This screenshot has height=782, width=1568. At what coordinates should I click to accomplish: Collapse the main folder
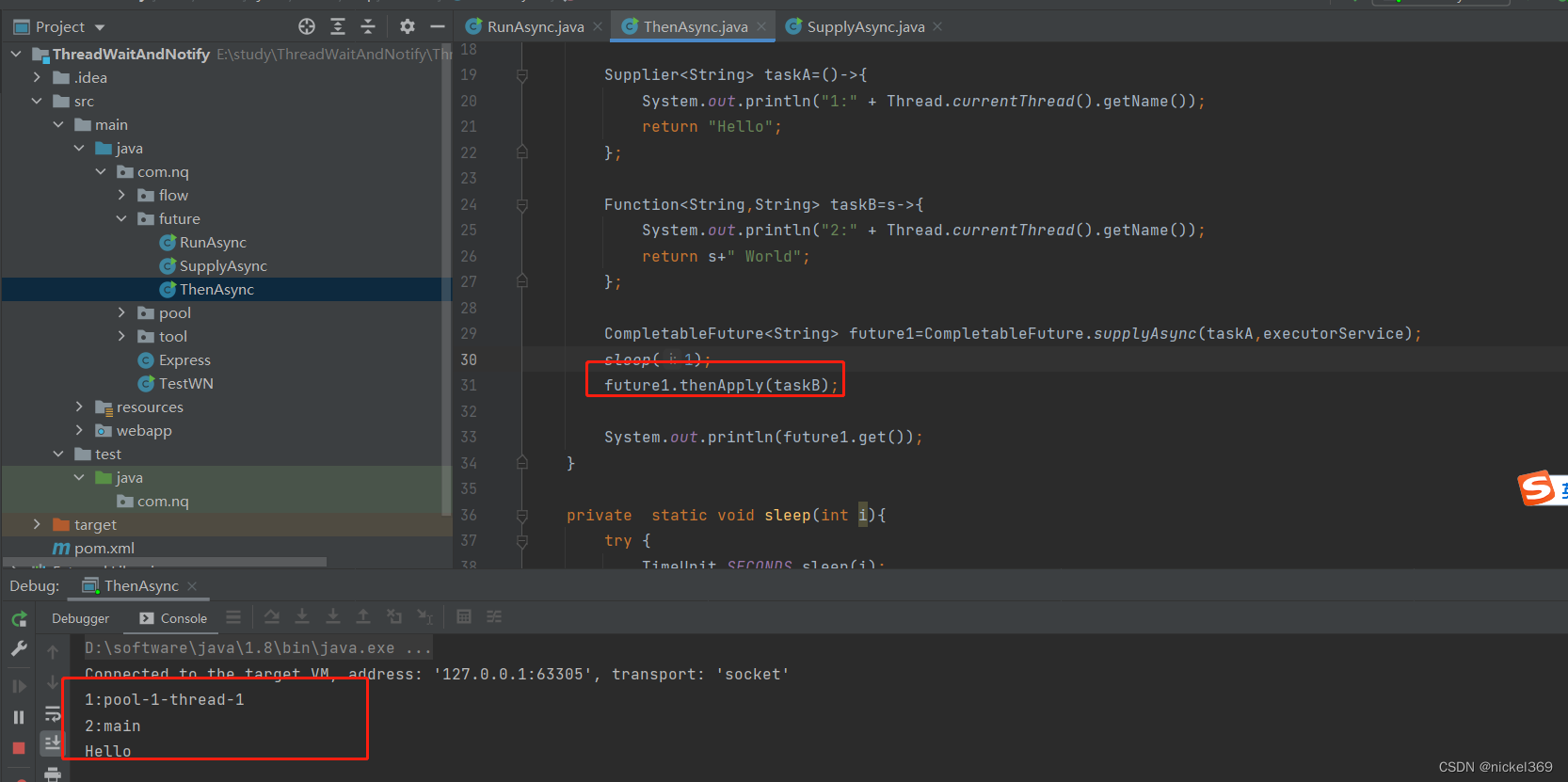(58, 125)
